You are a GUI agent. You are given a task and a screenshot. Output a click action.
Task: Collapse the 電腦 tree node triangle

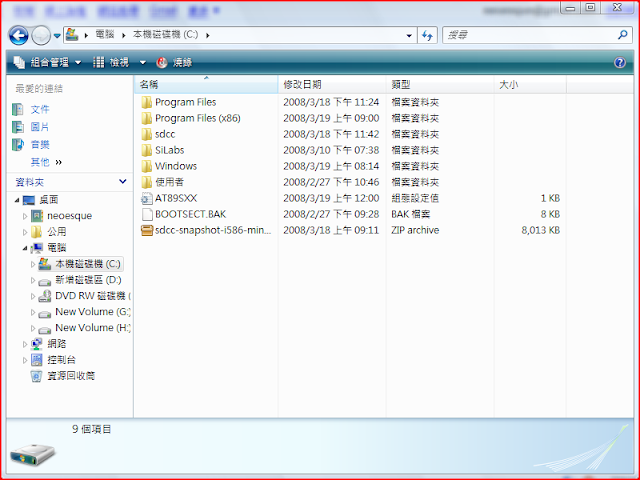pyautogui.click(x=25, y=248)
